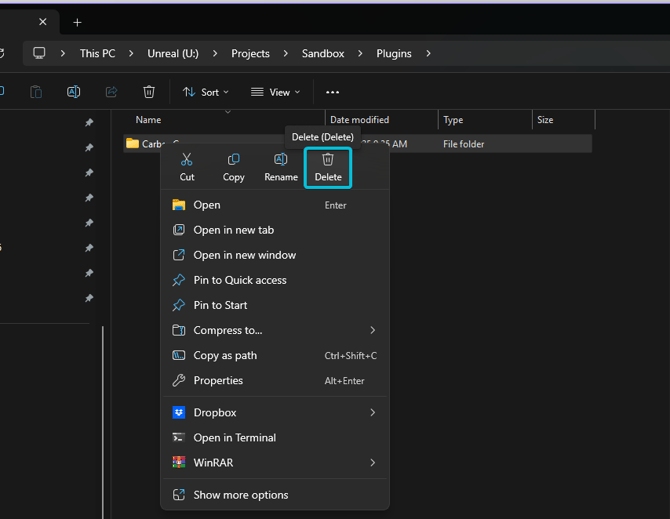Select Open in context menu
Screen dimensions: 670x519
[x=275, y=205]
